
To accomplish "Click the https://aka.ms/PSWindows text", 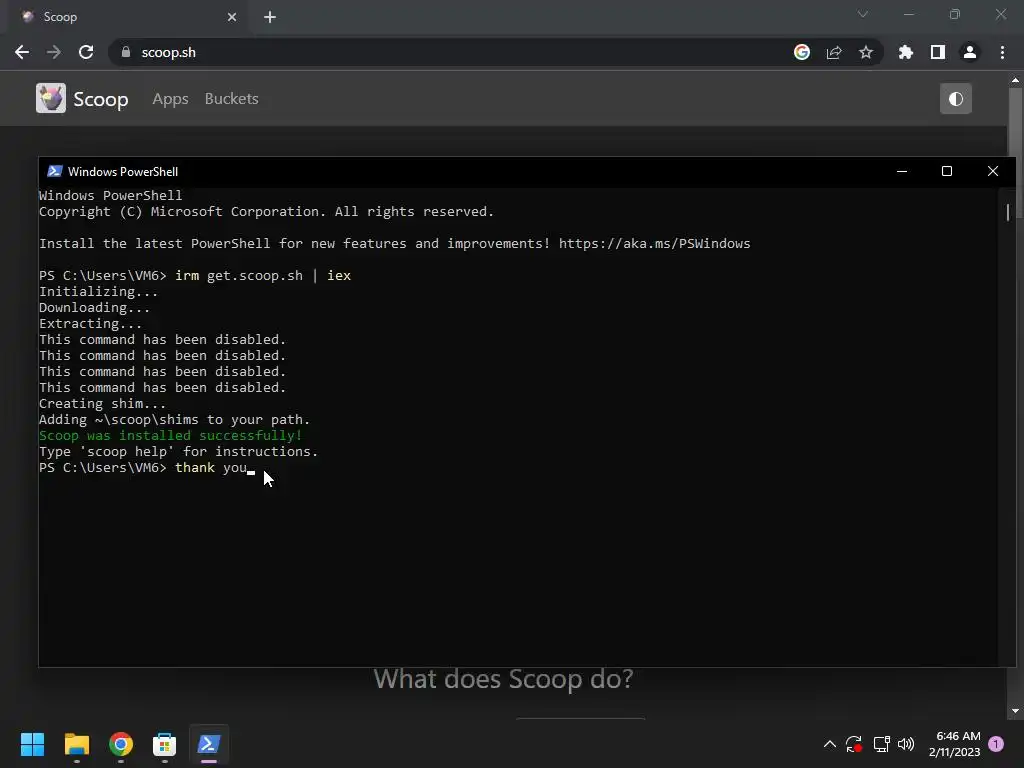I will (x=654, y=244).
